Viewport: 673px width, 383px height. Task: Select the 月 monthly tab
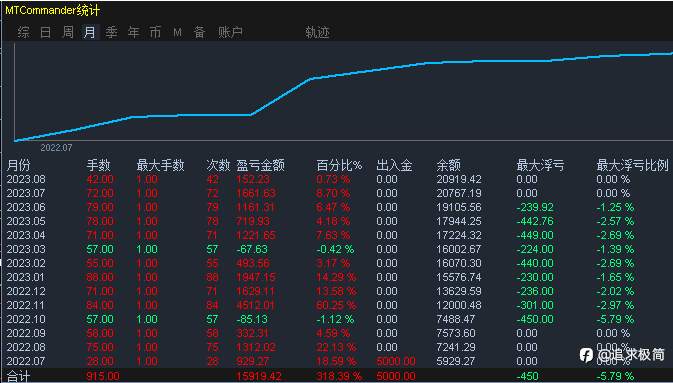coord(90,32)
